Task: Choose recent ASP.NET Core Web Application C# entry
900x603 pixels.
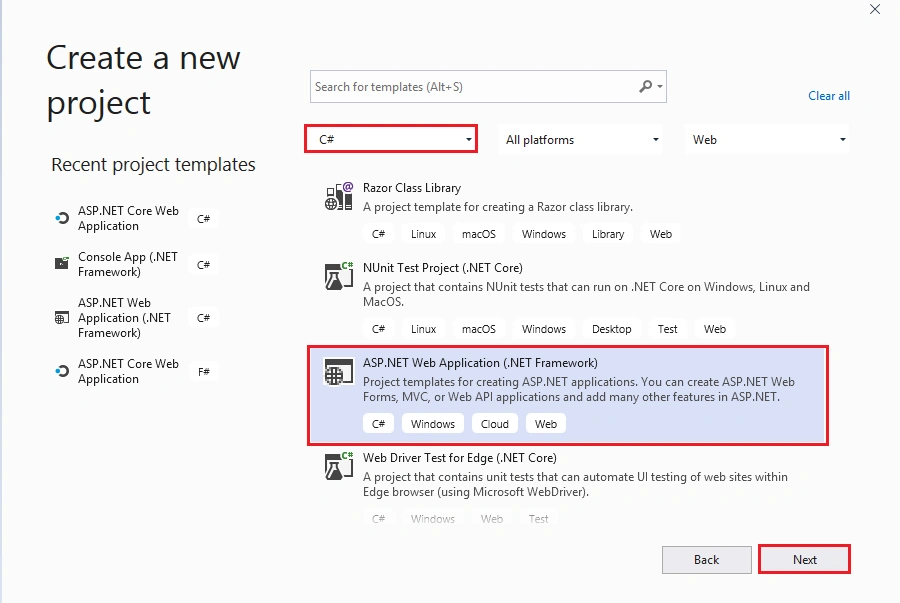Action: pyautogui.click(x=135, y=218)
